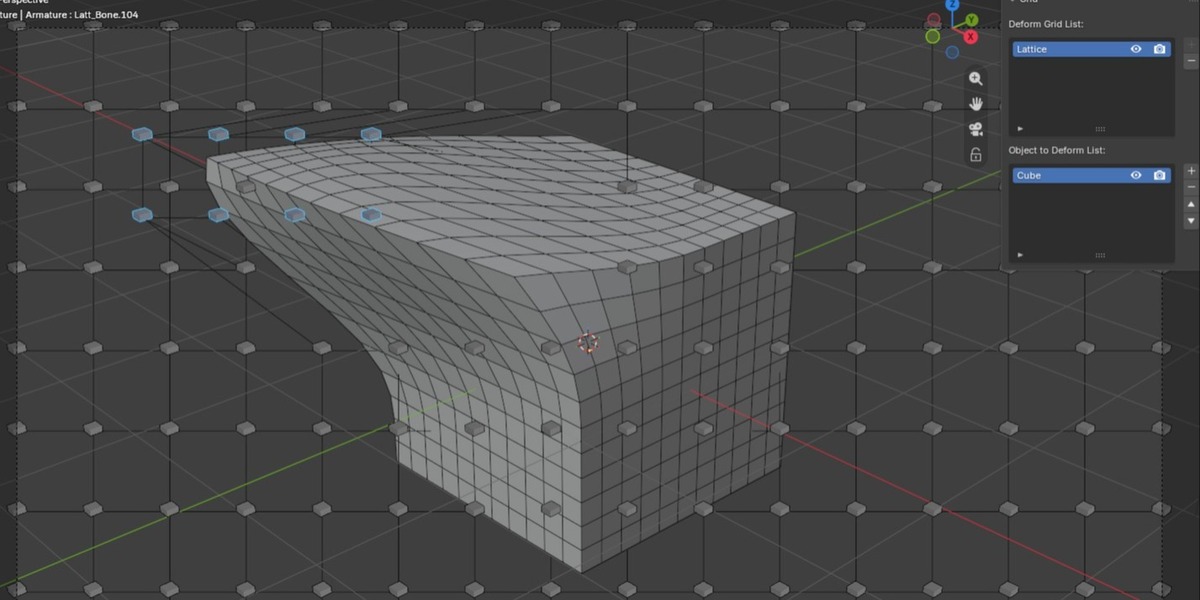The width and height of the screenshot is (1200, 600).
Task: Toggle Cube viewport visibility eye
Action: [1136, 175]
